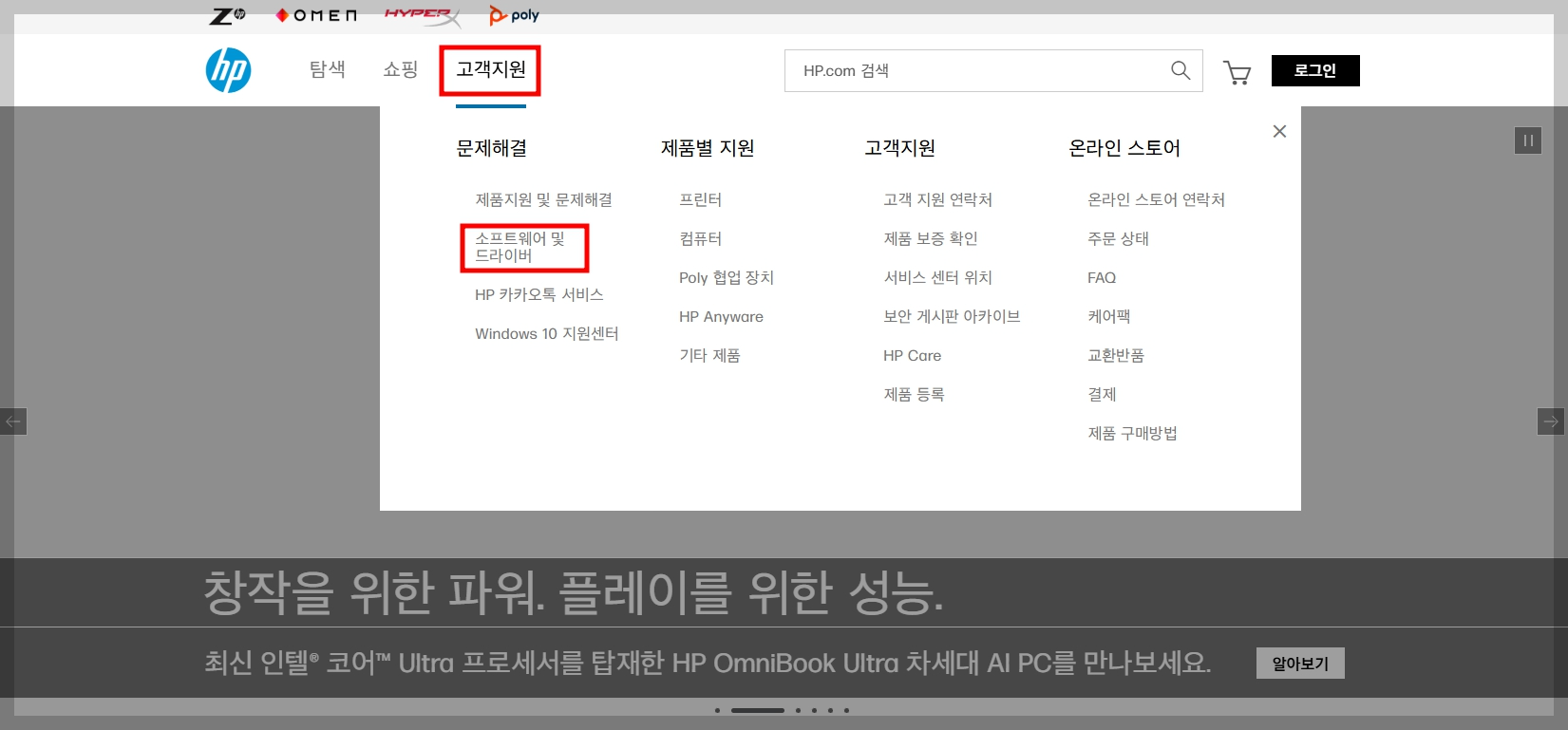Open 고객 지원 연락처 link
This screenshot has height=730, width=1568.
point(938,199)
